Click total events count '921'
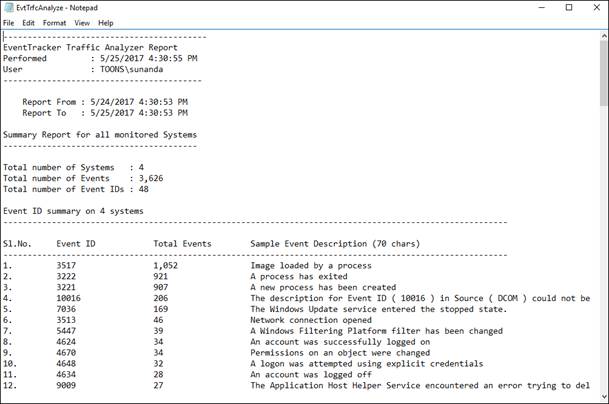 [x=161, y=277]
